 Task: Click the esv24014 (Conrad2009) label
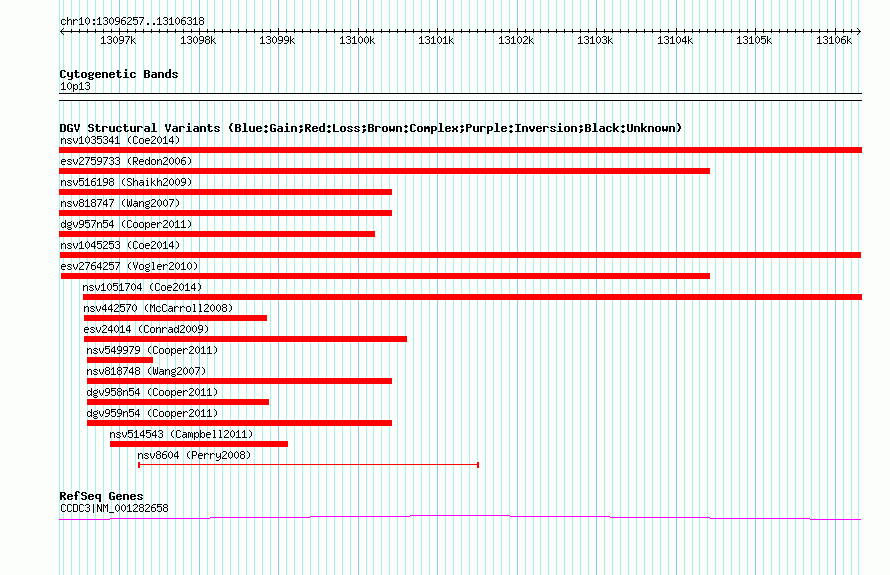[x=146, y=329]
